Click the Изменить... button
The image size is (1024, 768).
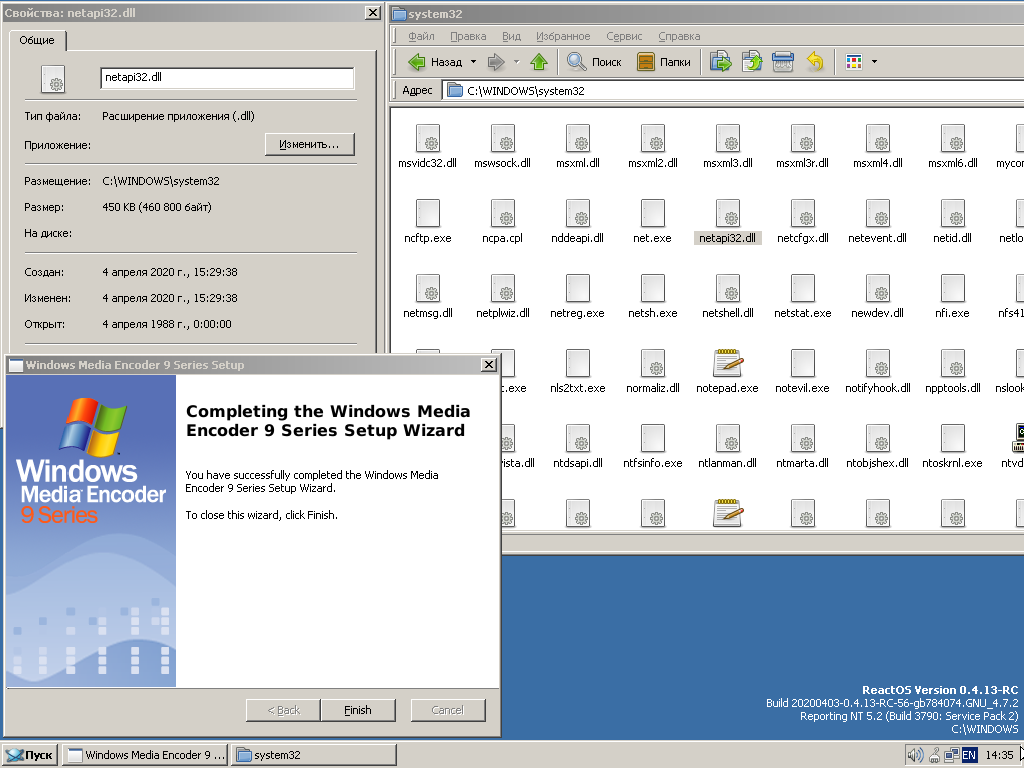point(310,144)
